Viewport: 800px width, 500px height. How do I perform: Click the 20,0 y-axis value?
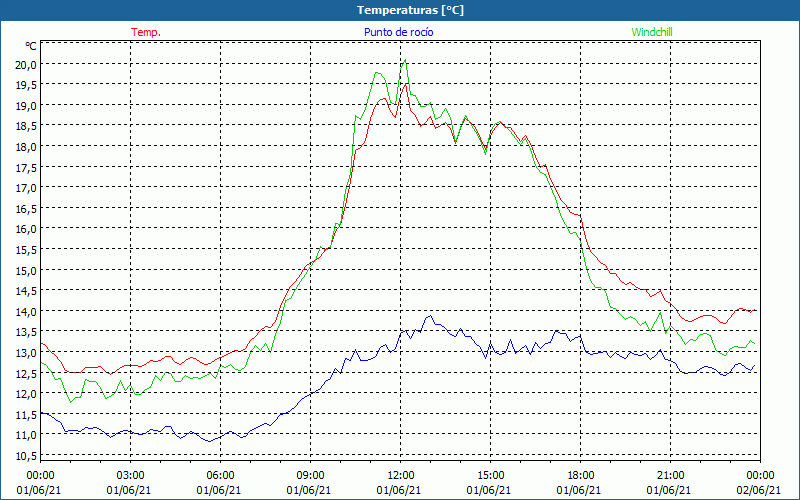pos(27,64)
